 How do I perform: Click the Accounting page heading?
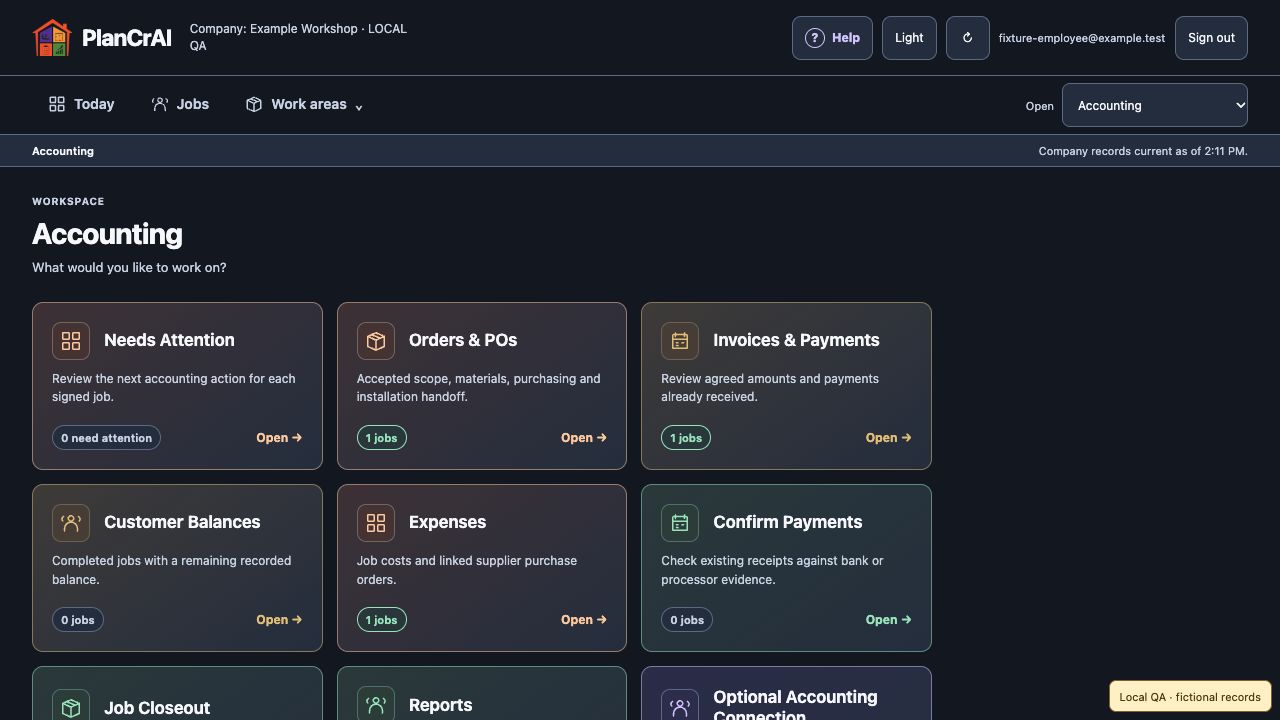point(107,234)
